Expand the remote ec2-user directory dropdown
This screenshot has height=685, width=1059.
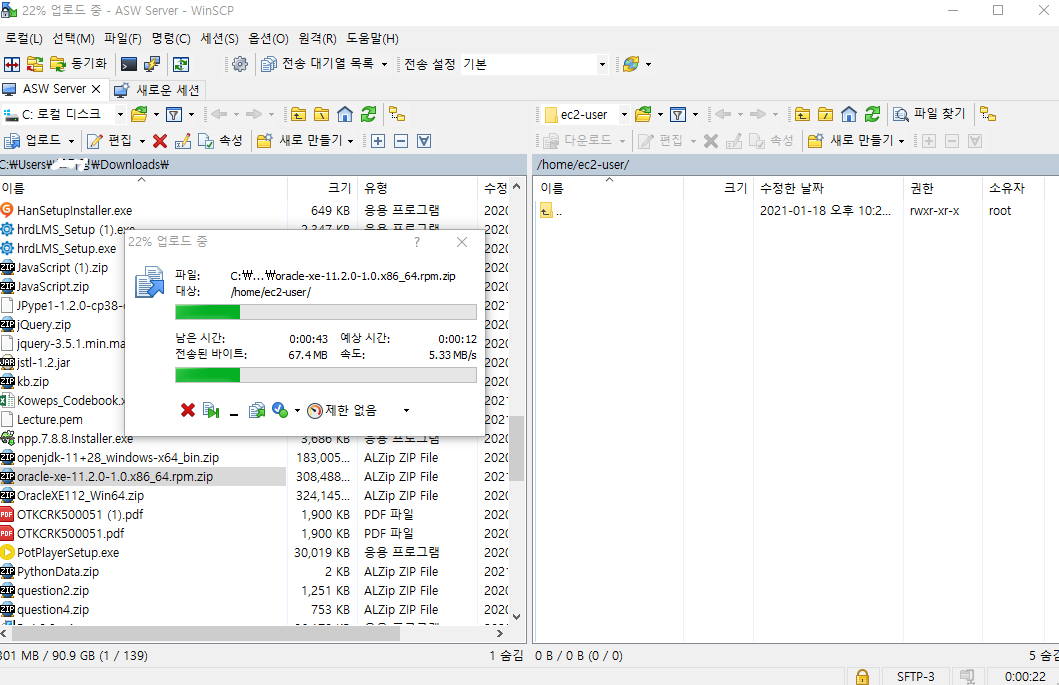point(624,114)
